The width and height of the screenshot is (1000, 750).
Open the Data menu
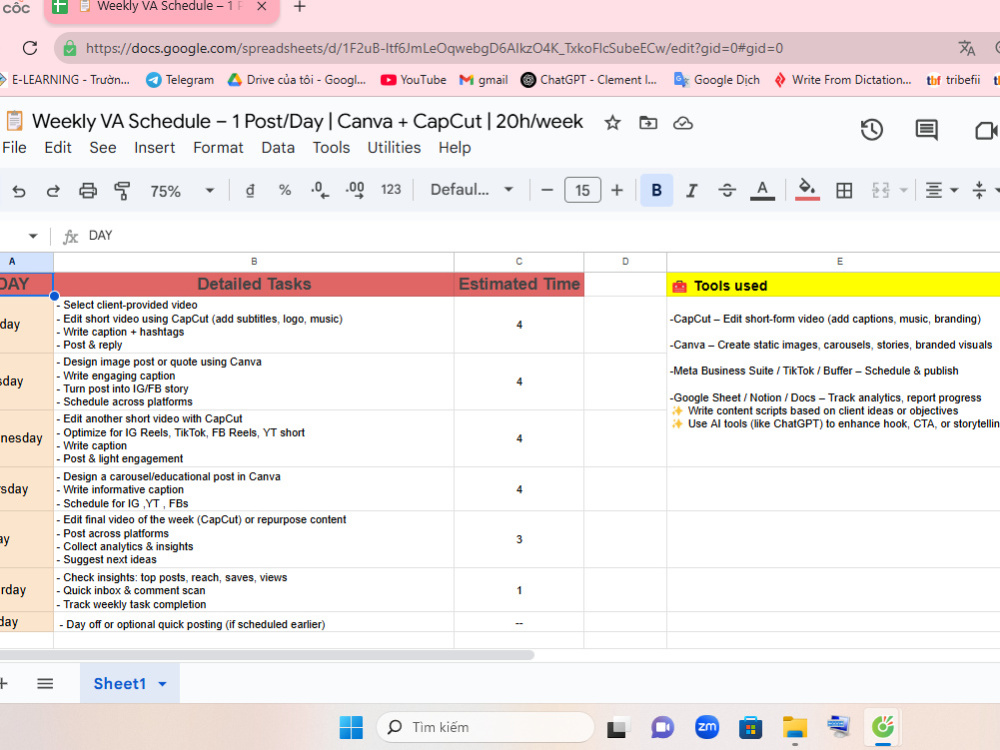[278, 147]
